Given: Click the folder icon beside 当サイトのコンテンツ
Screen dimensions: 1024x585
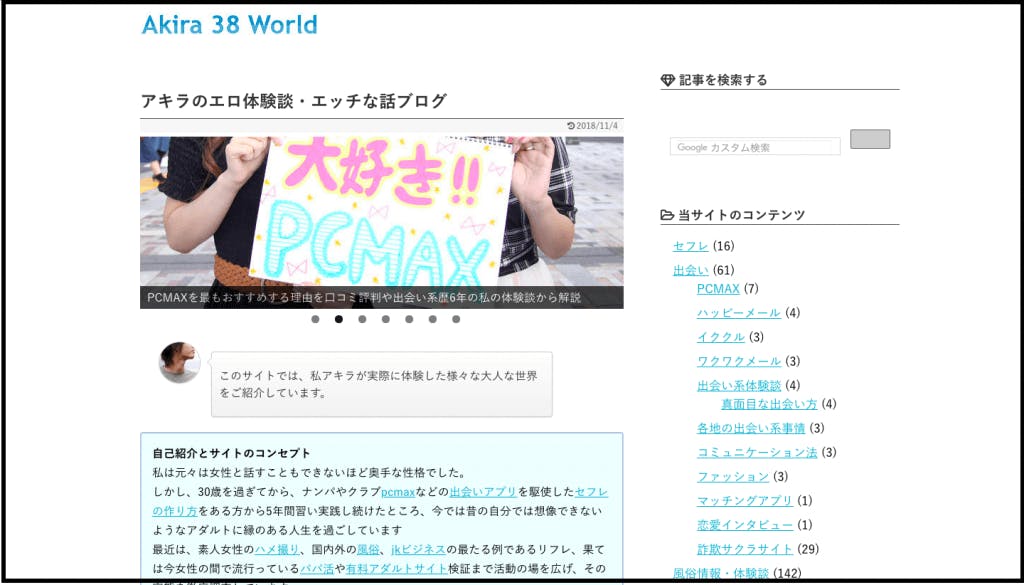Looking at the screenshot, I should 667,215.
